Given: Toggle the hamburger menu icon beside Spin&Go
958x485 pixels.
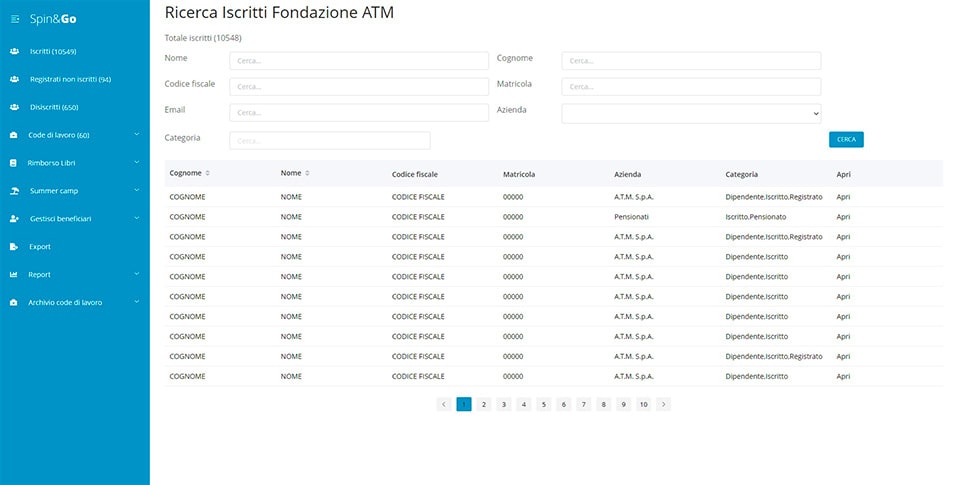Looking at the screenshot, I should (15, 20).
